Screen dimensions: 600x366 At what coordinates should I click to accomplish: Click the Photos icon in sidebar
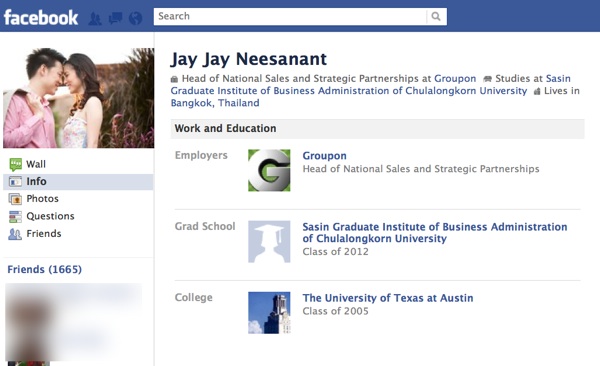[x=15, y=199]
